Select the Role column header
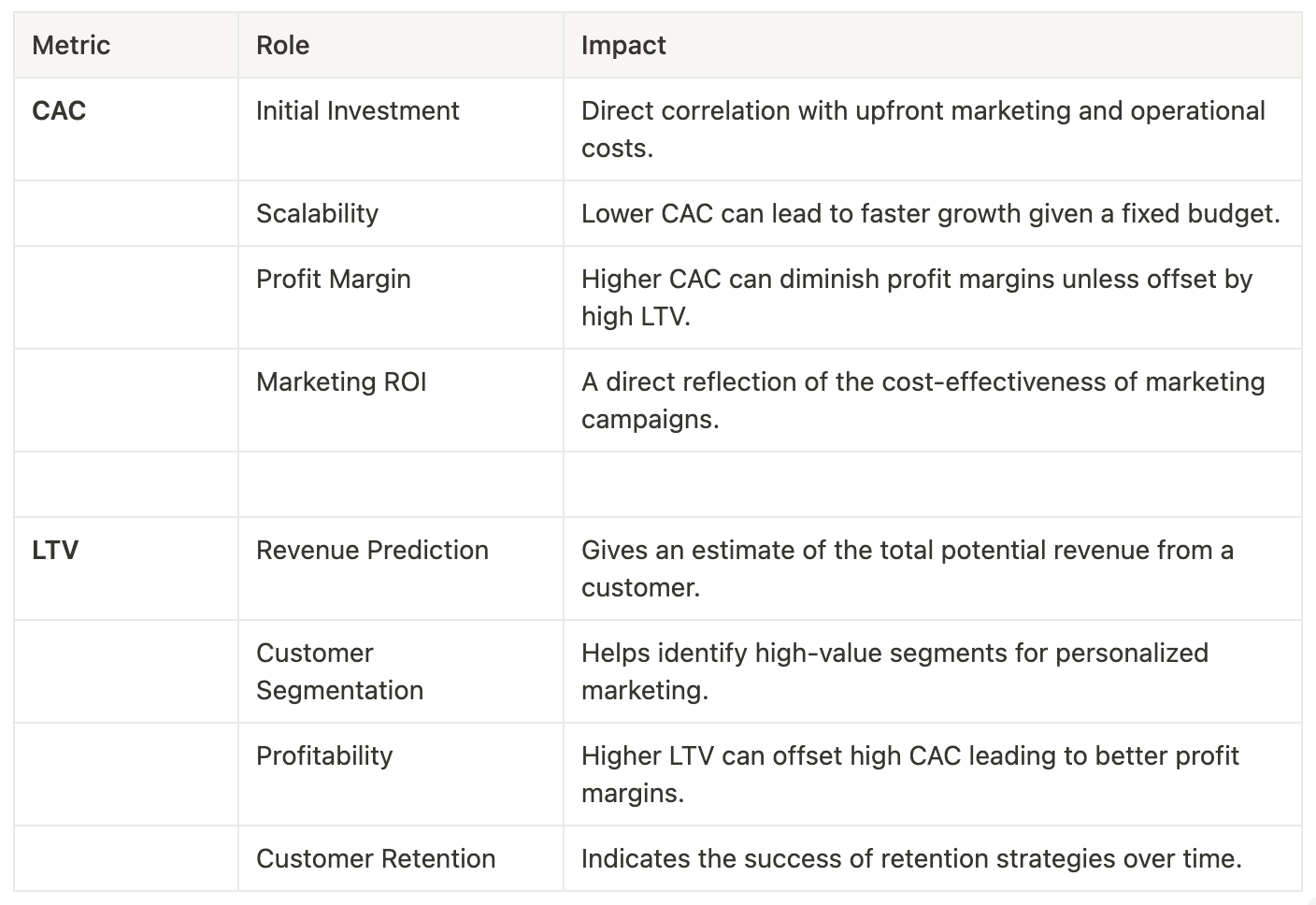Image resolution: width=1316 pixels, height=905 pixels. pyautogui.click(x=282, y=45)
